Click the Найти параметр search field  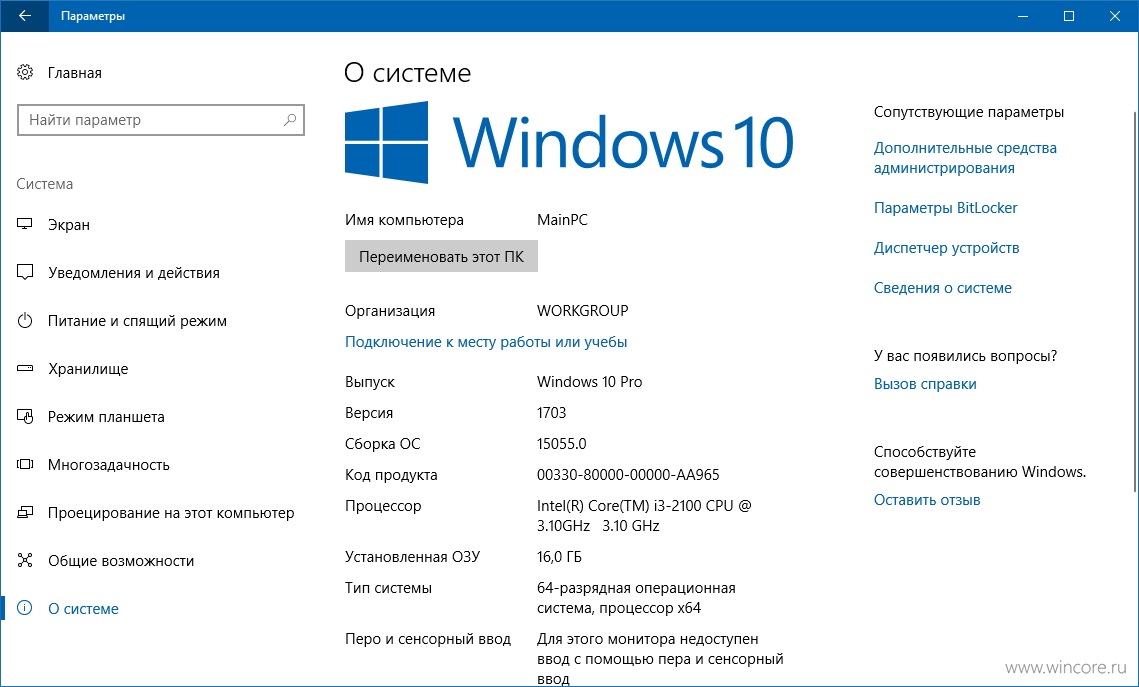point(161,120)
